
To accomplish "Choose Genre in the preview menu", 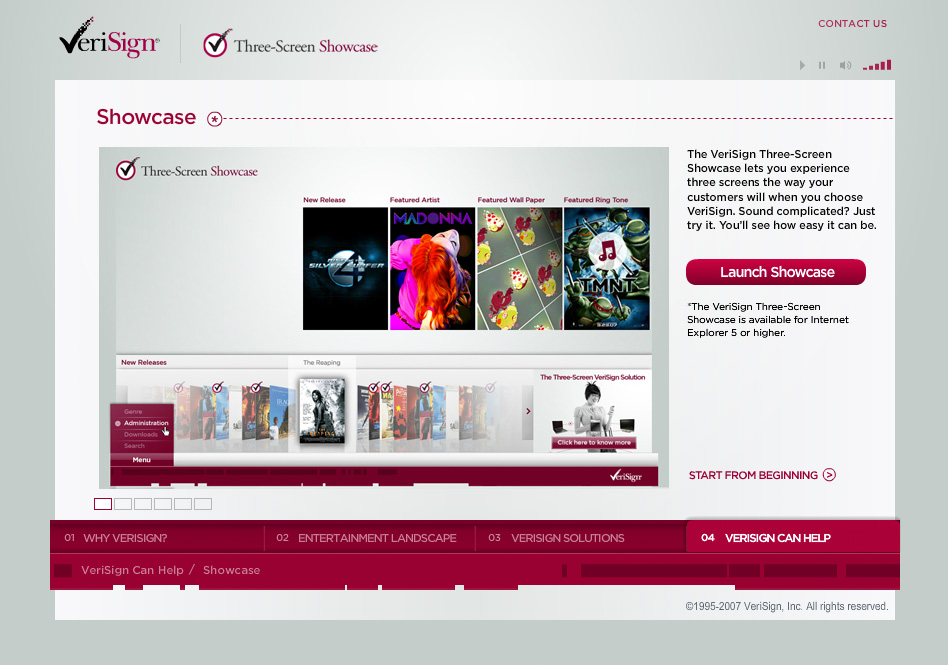I will click(133, 412).
